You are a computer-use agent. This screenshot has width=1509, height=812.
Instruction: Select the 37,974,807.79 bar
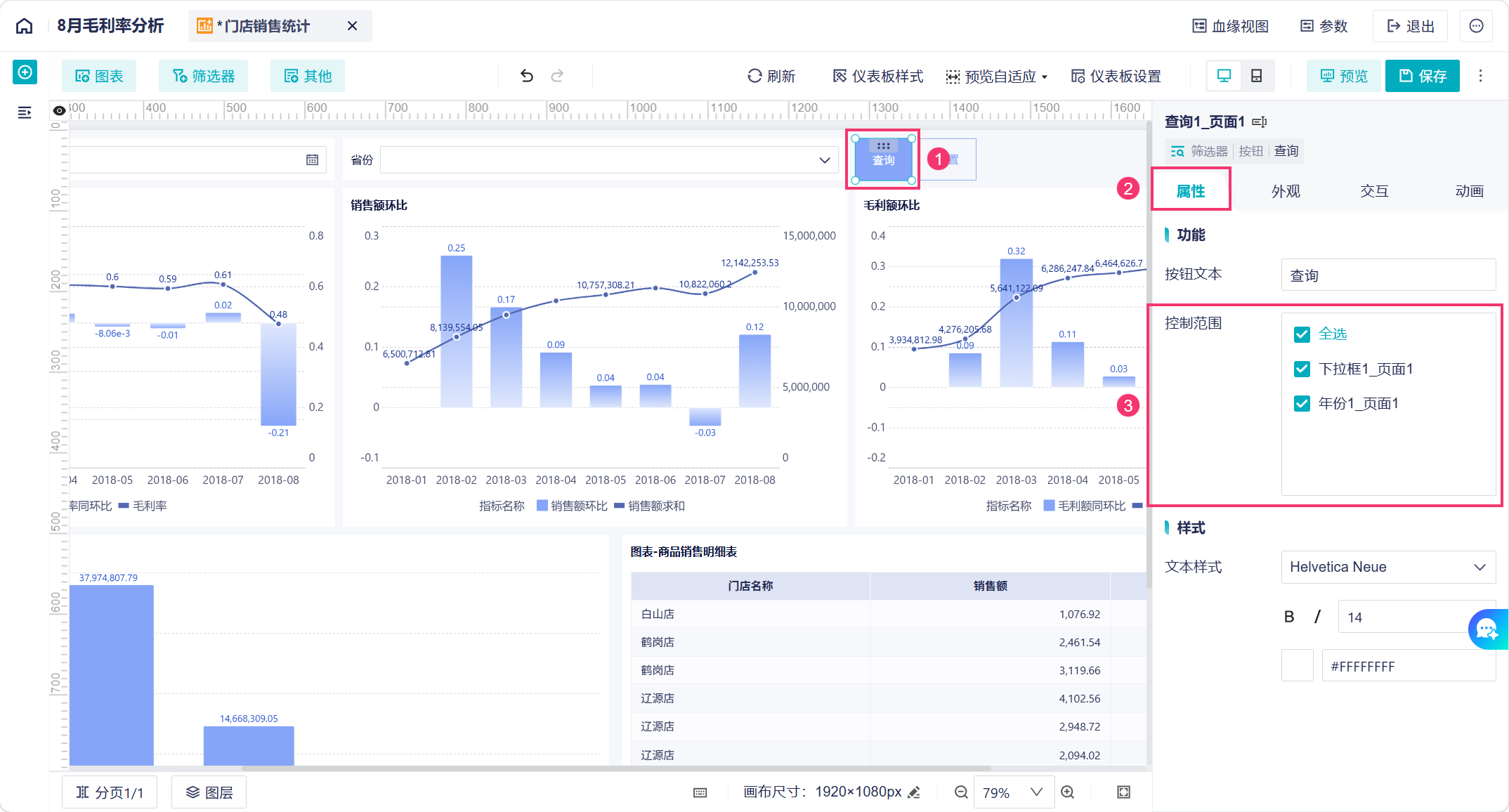111,675
